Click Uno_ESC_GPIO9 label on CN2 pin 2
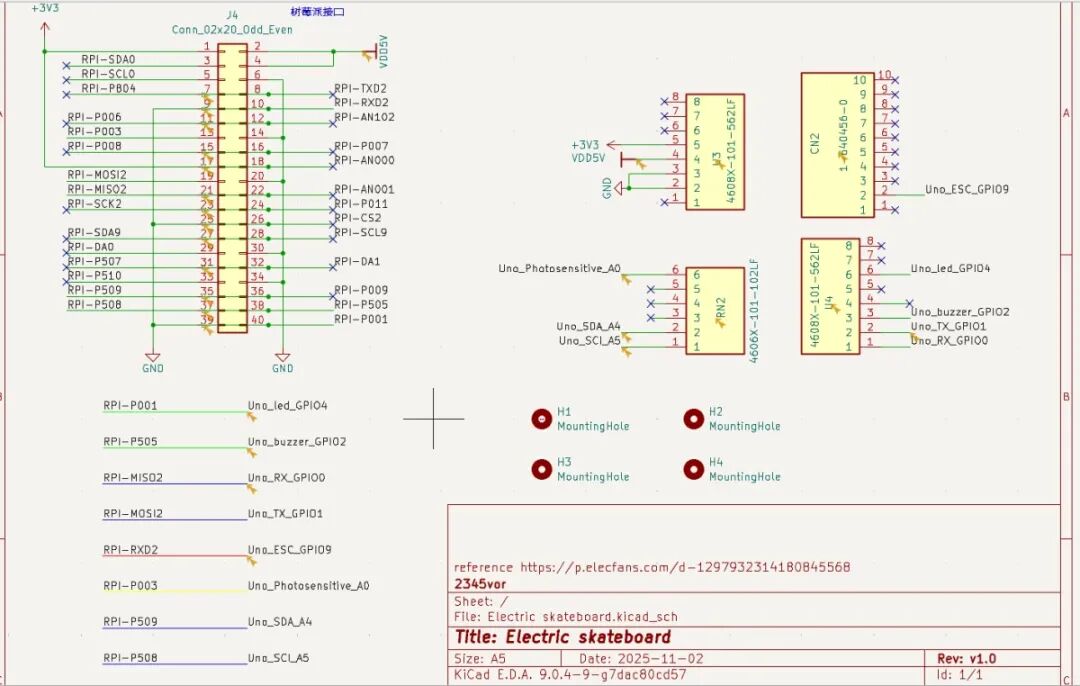Image resolution: width=1080 pixels, height=686 pixels. point(967,189)
